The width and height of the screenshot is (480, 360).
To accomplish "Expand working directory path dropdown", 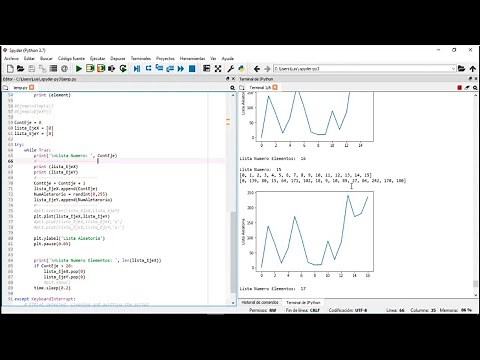I will pyautogui.click(x=453, y=69).
